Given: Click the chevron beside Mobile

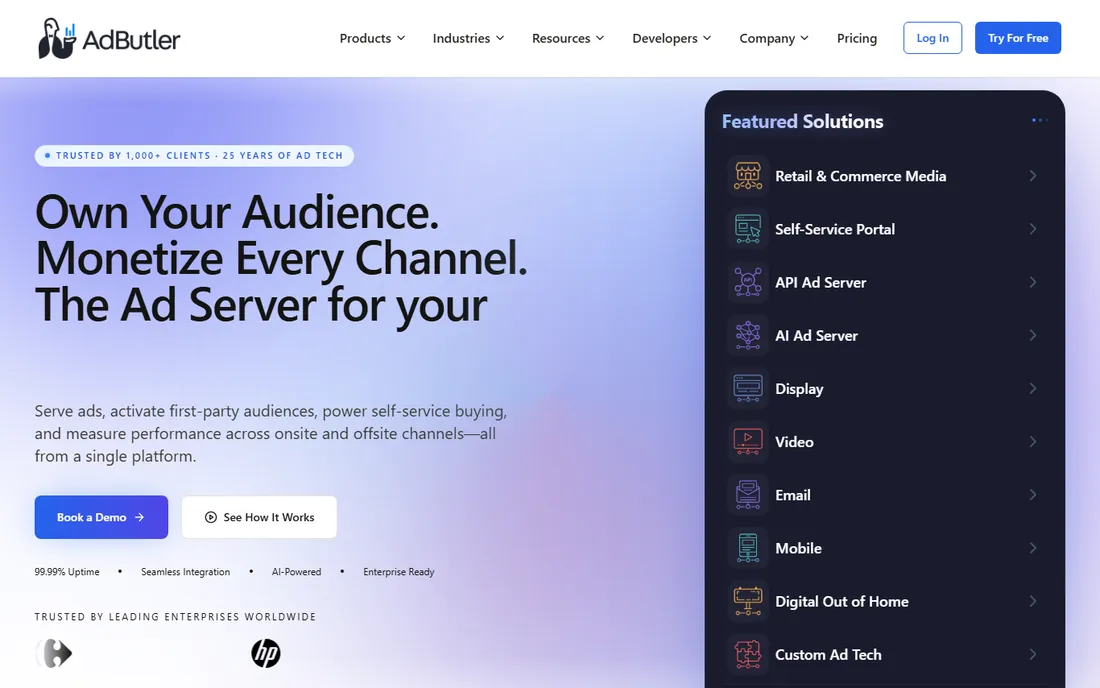Looking at the screenshot, I should click(x=1033, y=548).
